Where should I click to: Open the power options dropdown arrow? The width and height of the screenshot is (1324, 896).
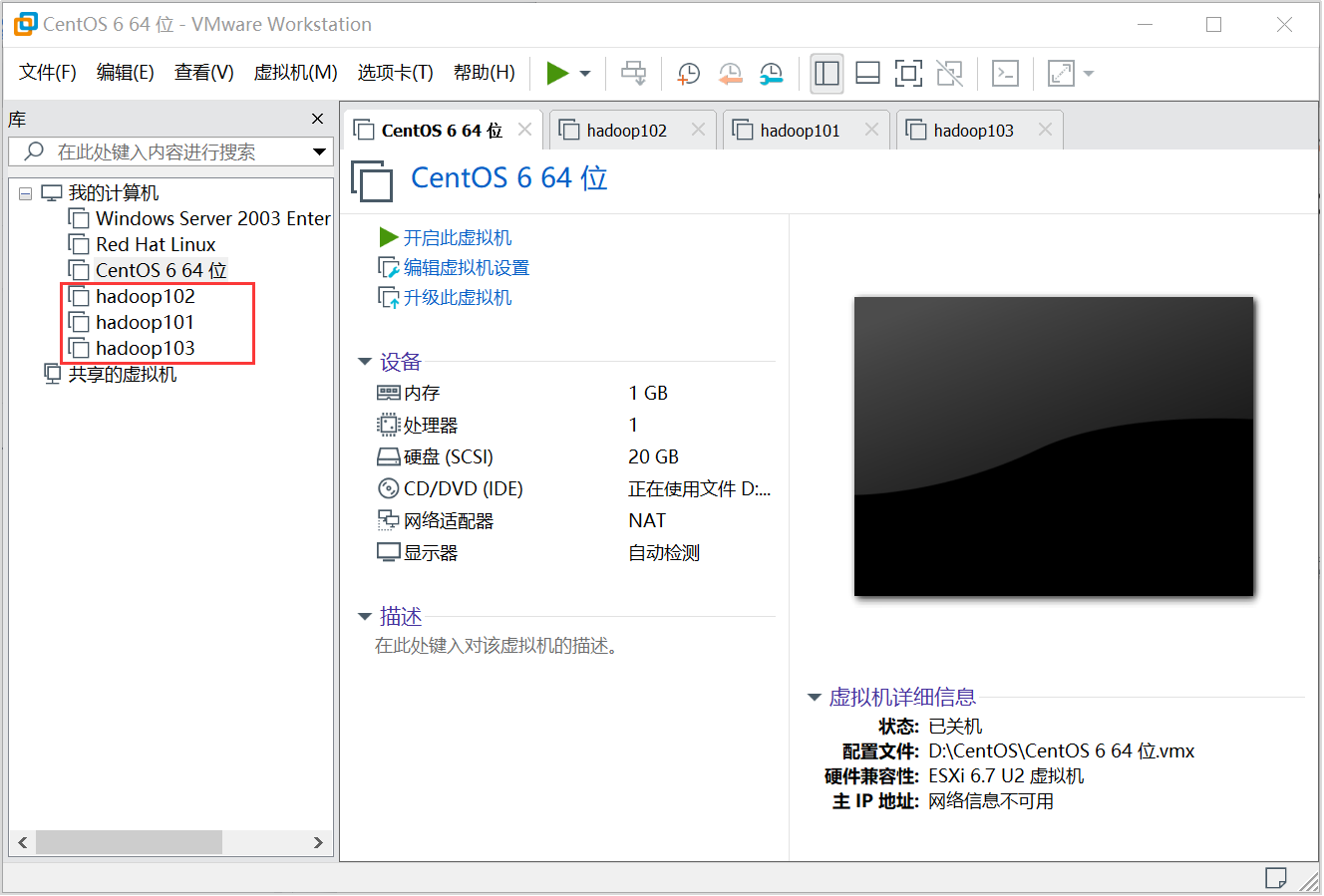pyautogui.click(x=585, y=74)
